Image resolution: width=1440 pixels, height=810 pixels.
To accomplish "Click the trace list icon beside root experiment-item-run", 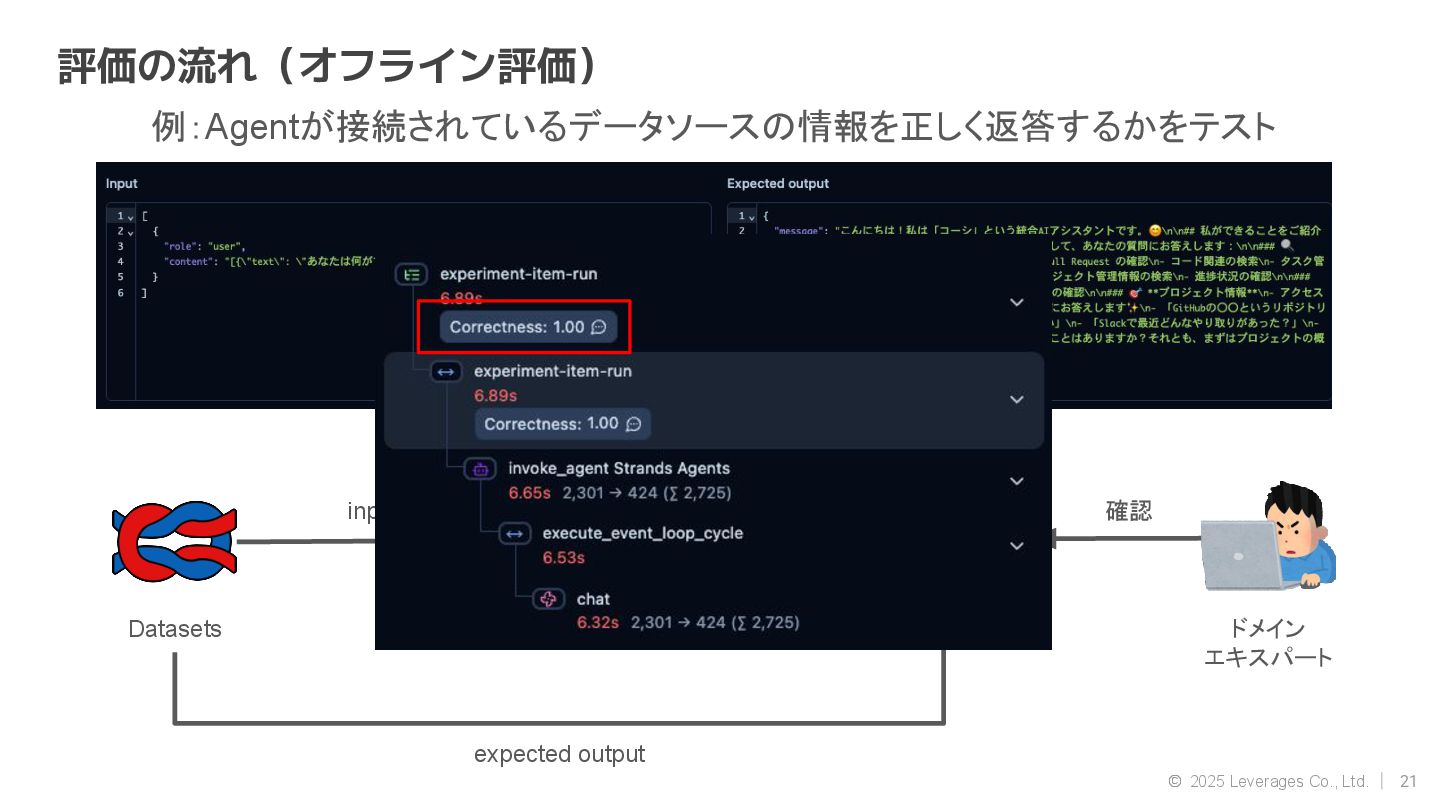I will click(411, 274).
